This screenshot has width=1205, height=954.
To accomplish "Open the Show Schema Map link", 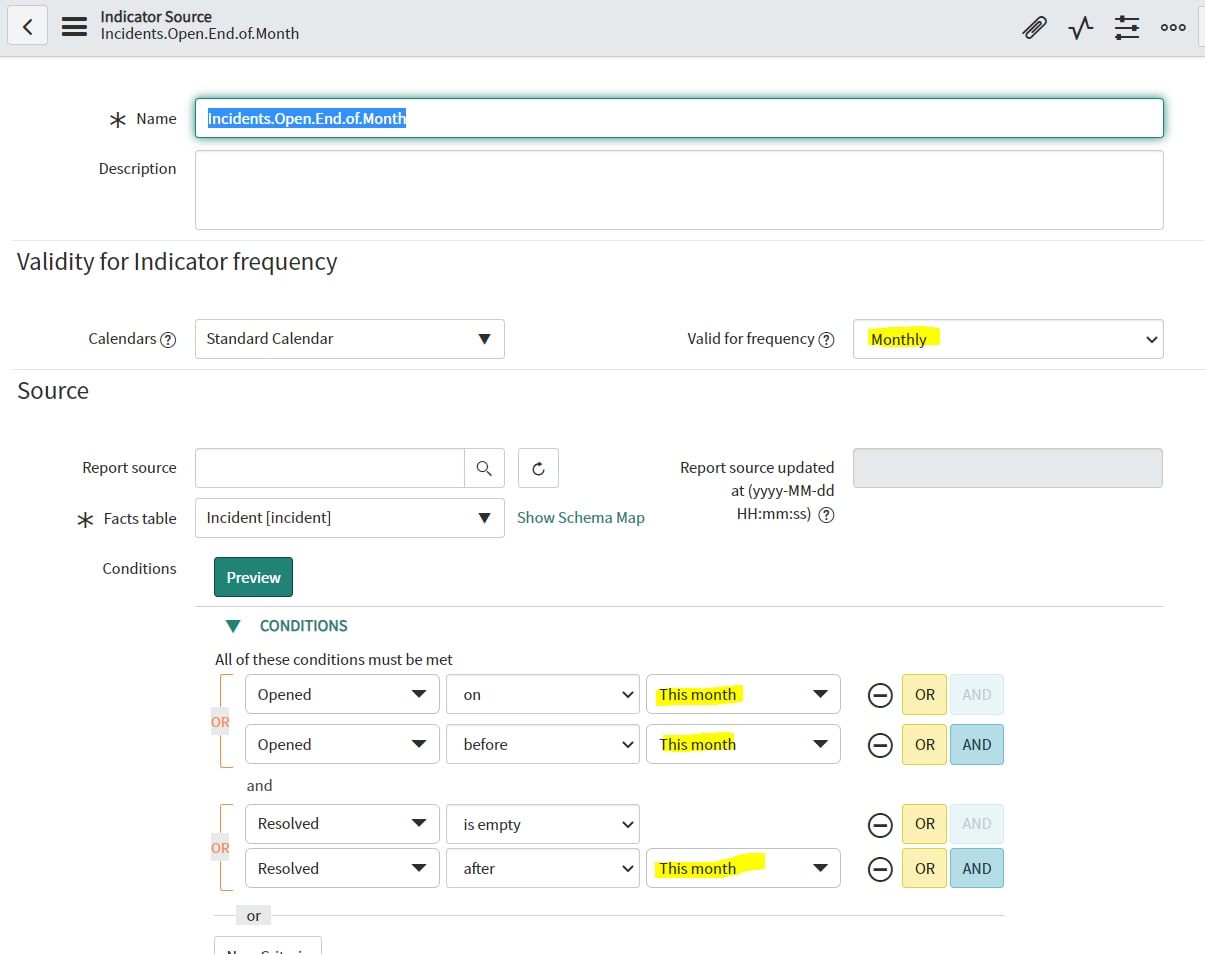I will coord(580,518).
